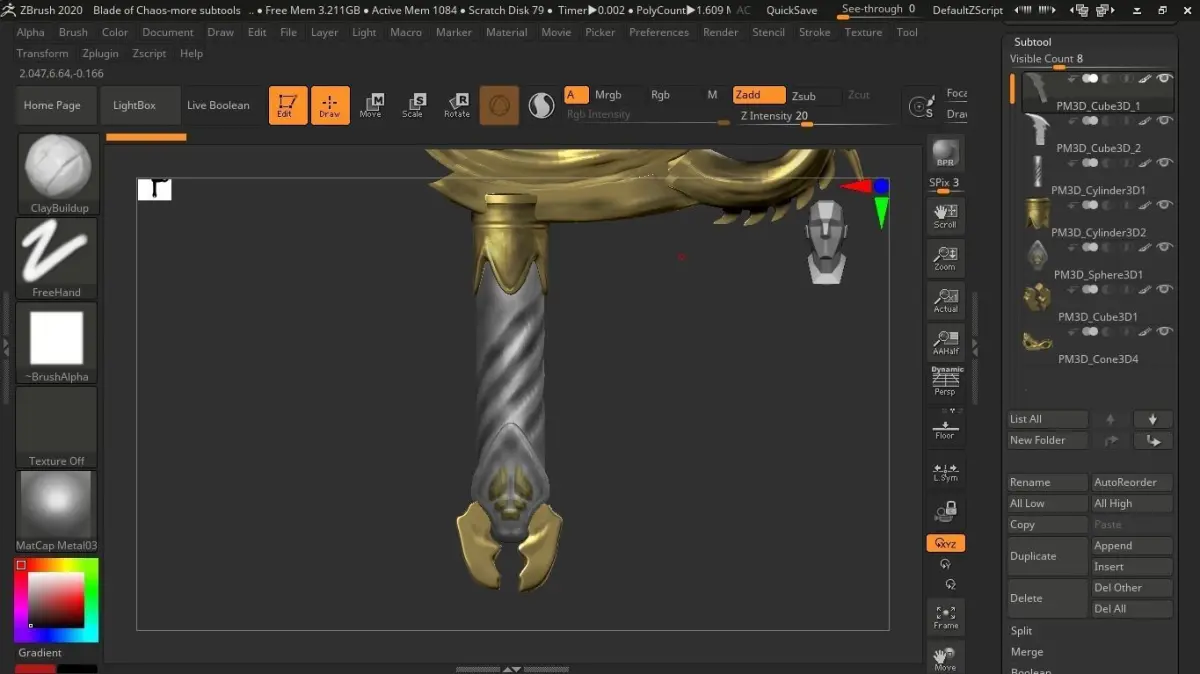1200x674 pixels.
Task: Click the Scroll canvas icon
Action: pos(944,214)
